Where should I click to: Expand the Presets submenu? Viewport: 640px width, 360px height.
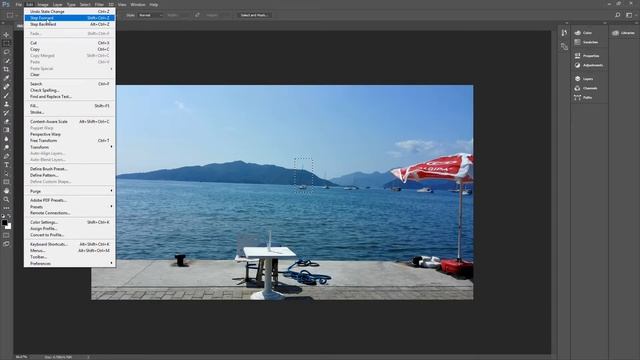pyautogui.click(x=70, y=207)
